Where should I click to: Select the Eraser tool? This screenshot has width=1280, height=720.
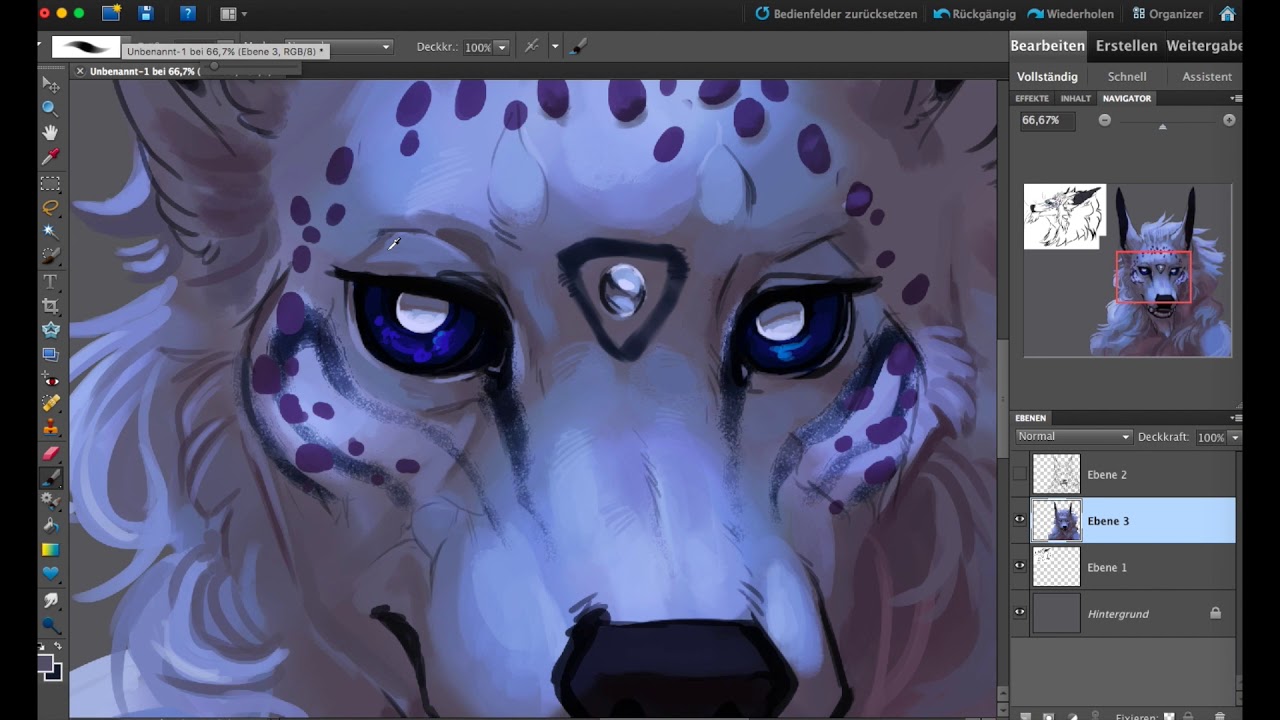[x=50, y=454]
